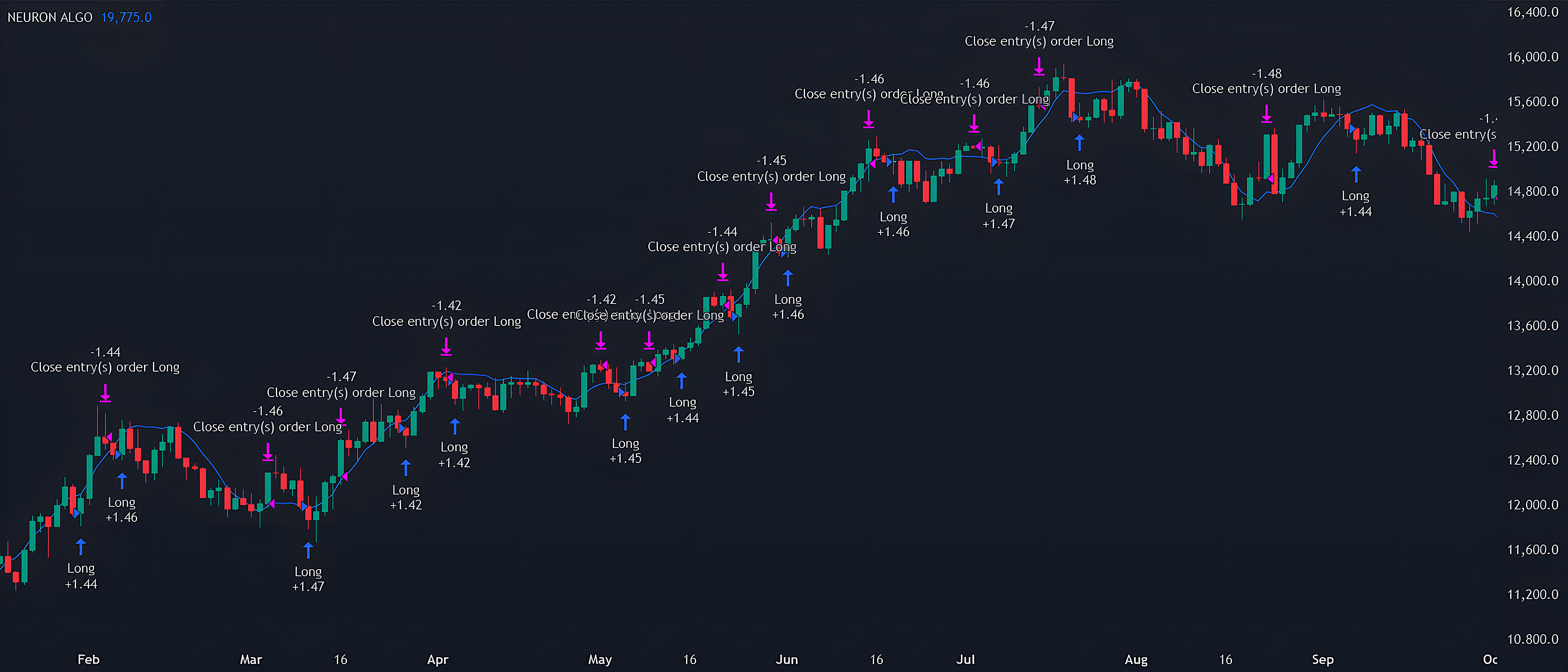Click the 11,600.0 price axis label

tap(1533, 549)
